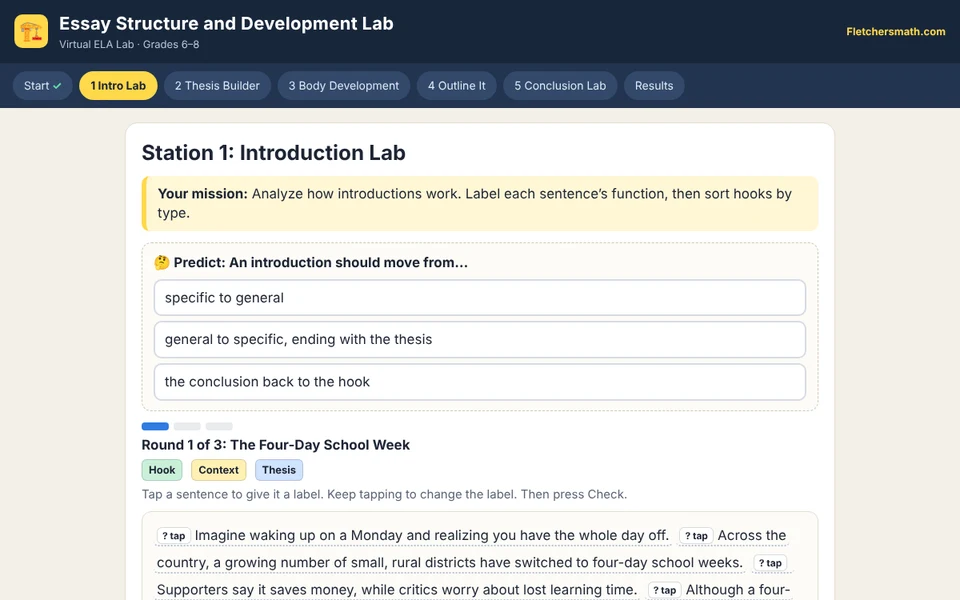960x600 pixels.
Task: Go to the Start tab
Action: pos(43,86)
